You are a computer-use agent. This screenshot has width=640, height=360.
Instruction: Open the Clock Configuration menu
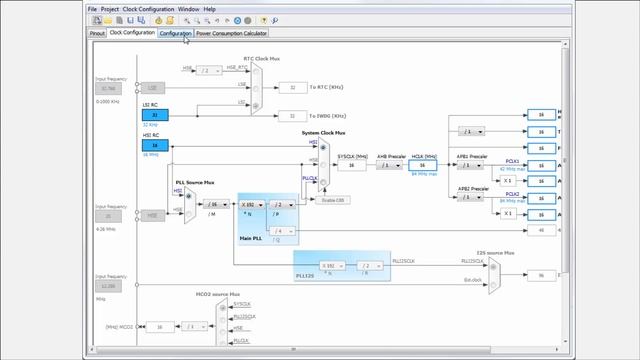click(x=148, y=9)
